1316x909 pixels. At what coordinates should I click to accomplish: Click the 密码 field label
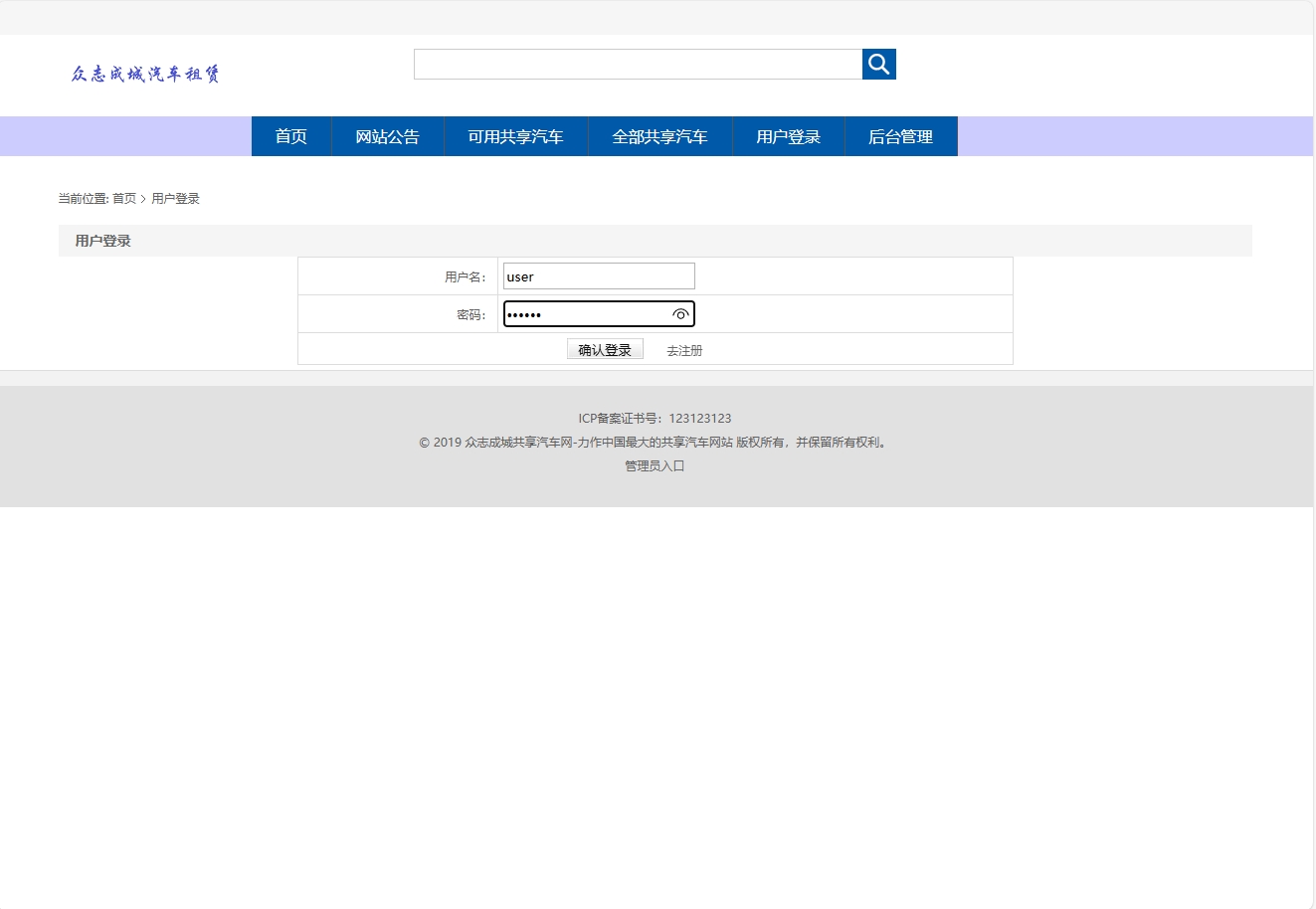point(471,313)
